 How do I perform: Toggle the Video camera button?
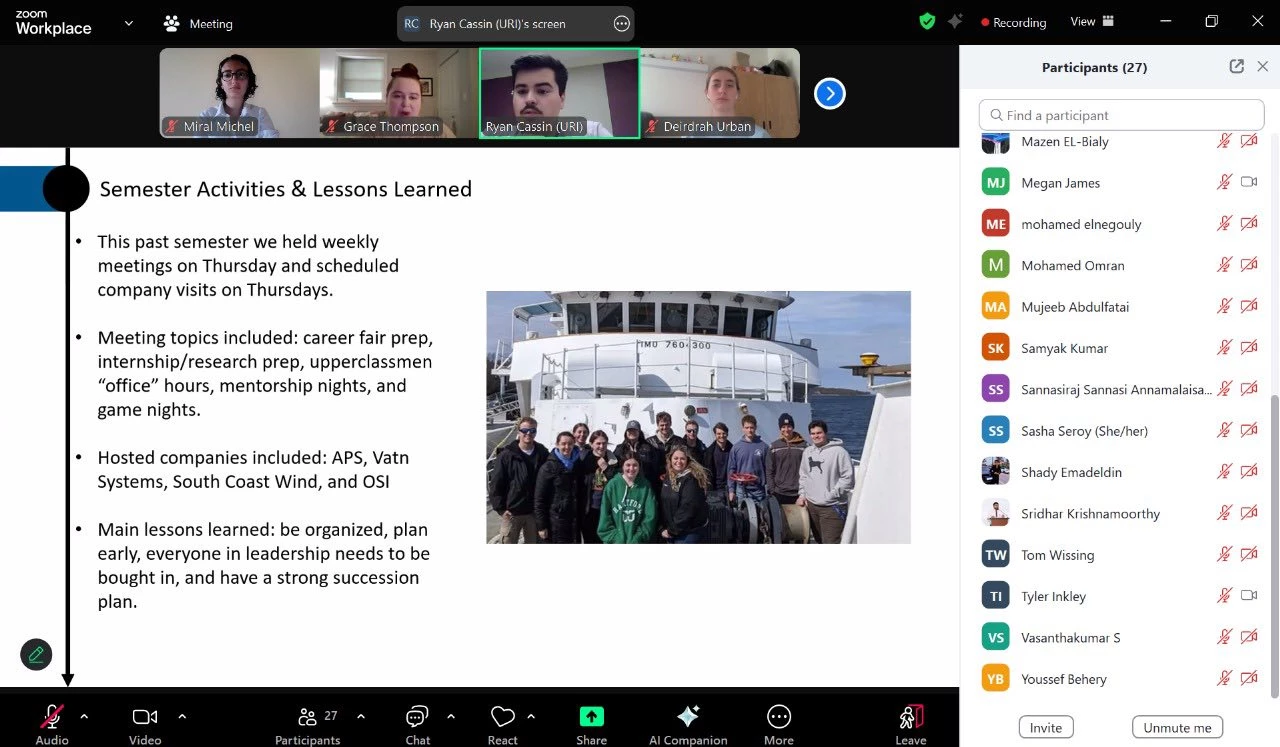[x=145, y=716]
